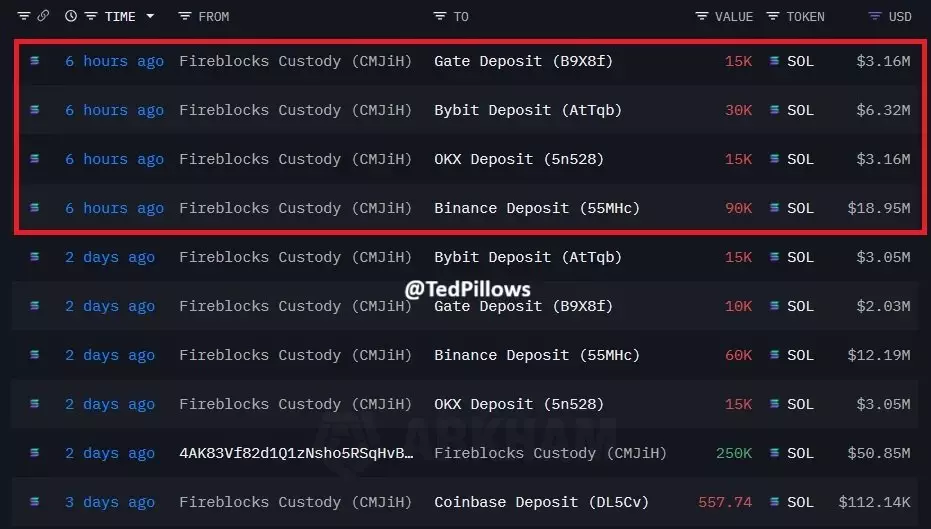Open the TO column filter
Viewport: 931px width, 529px height.
(x=440, y=16)
